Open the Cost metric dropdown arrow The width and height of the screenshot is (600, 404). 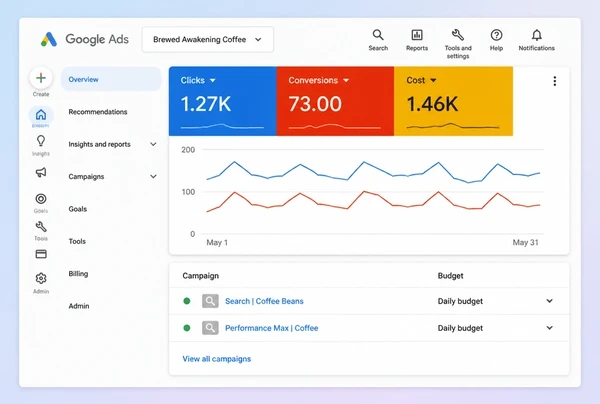coord(433,80)
